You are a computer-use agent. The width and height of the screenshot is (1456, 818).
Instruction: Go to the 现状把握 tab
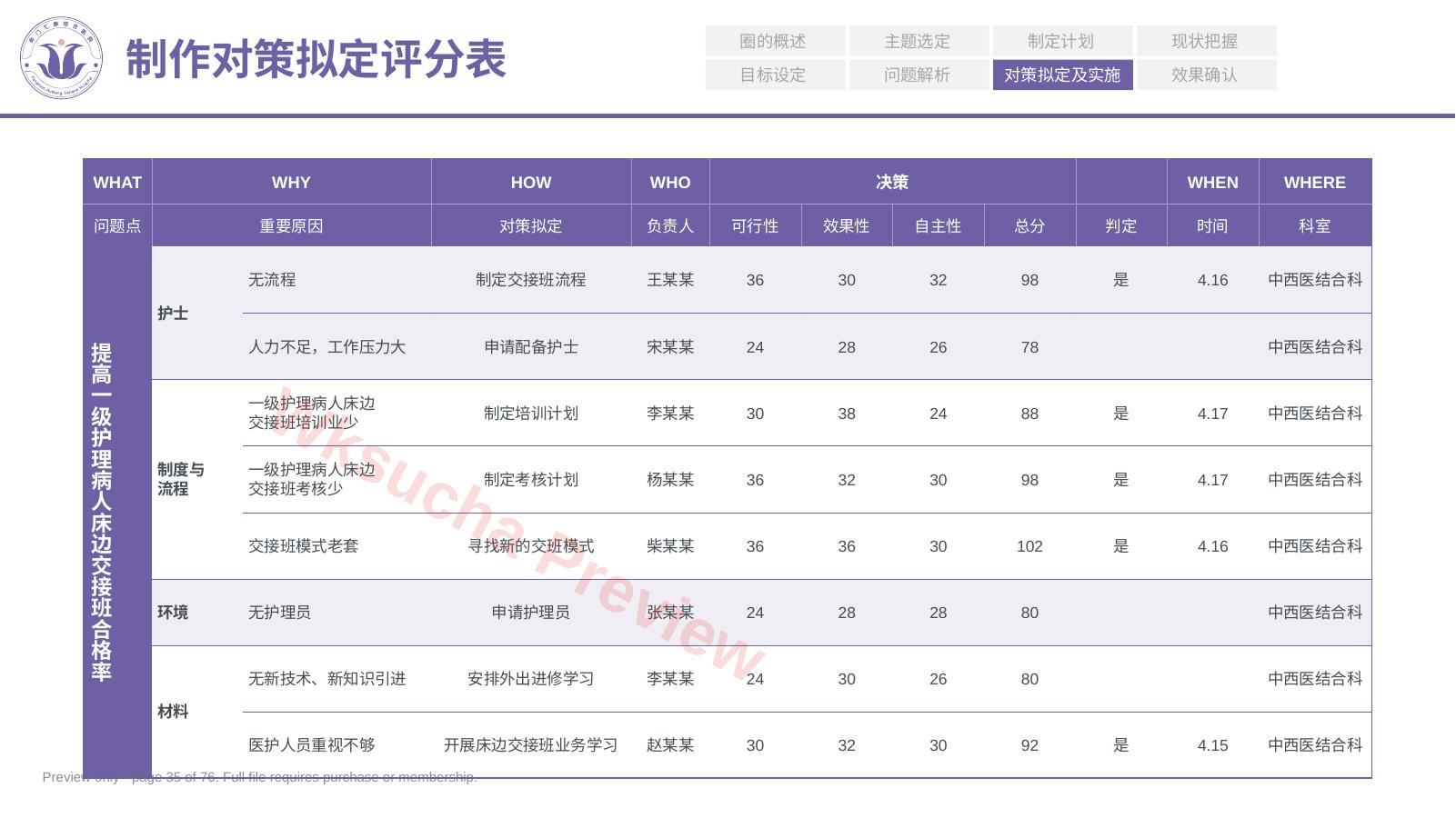1206,41
